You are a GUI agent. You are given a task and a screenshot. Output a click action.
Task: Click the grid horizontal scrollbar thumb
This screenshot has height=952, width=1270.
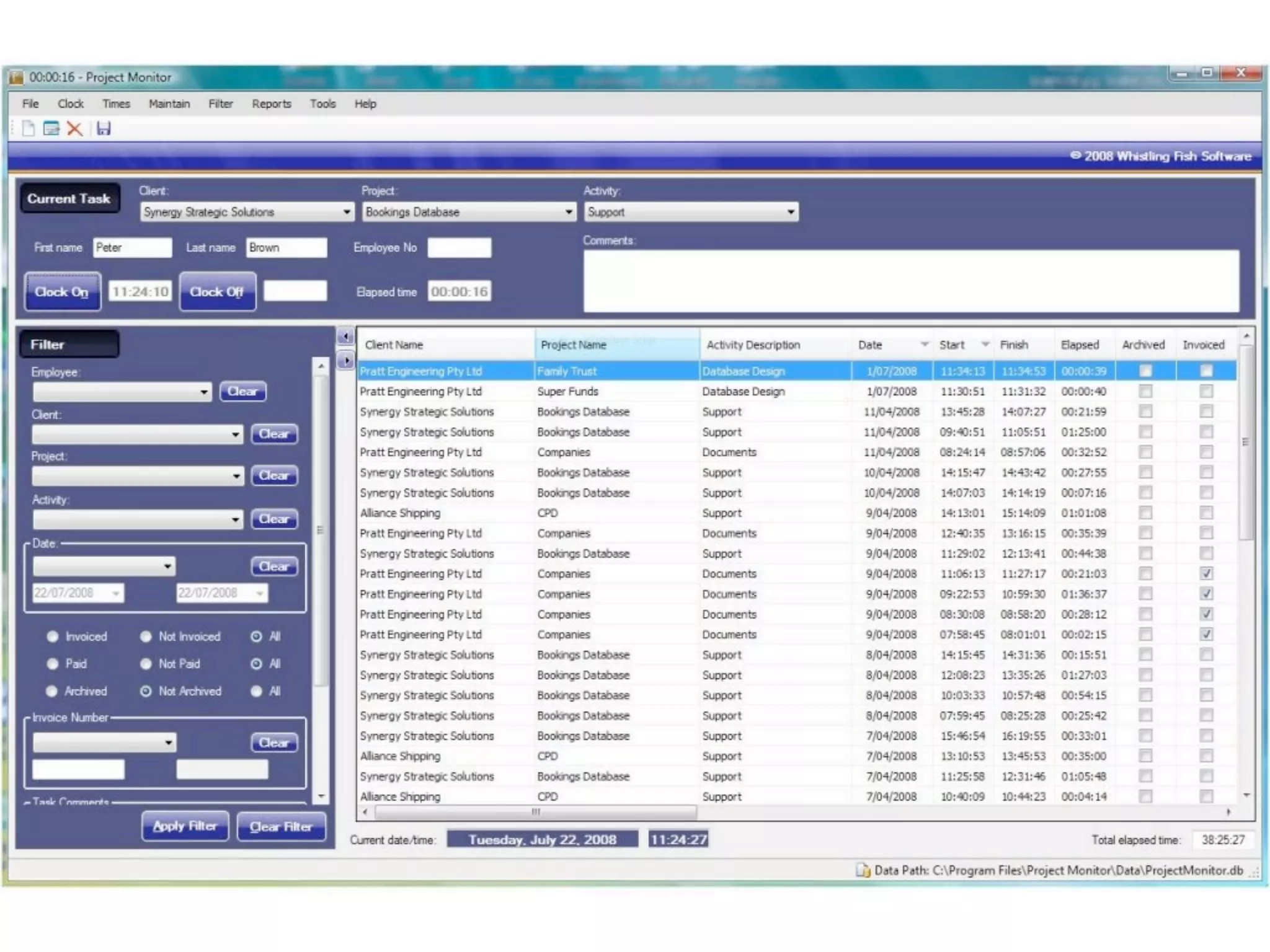(536, 812)
